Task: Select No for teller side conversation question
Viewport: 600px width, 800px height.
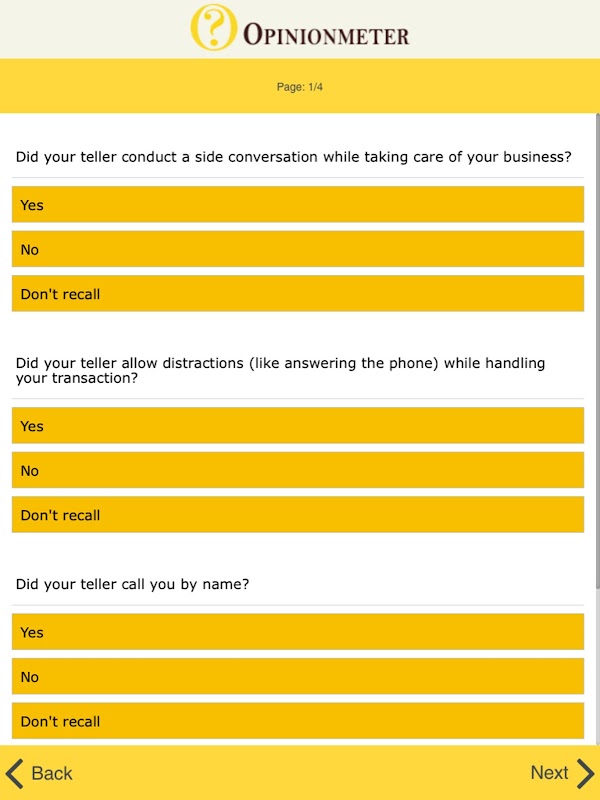Action: click(297, 250)
